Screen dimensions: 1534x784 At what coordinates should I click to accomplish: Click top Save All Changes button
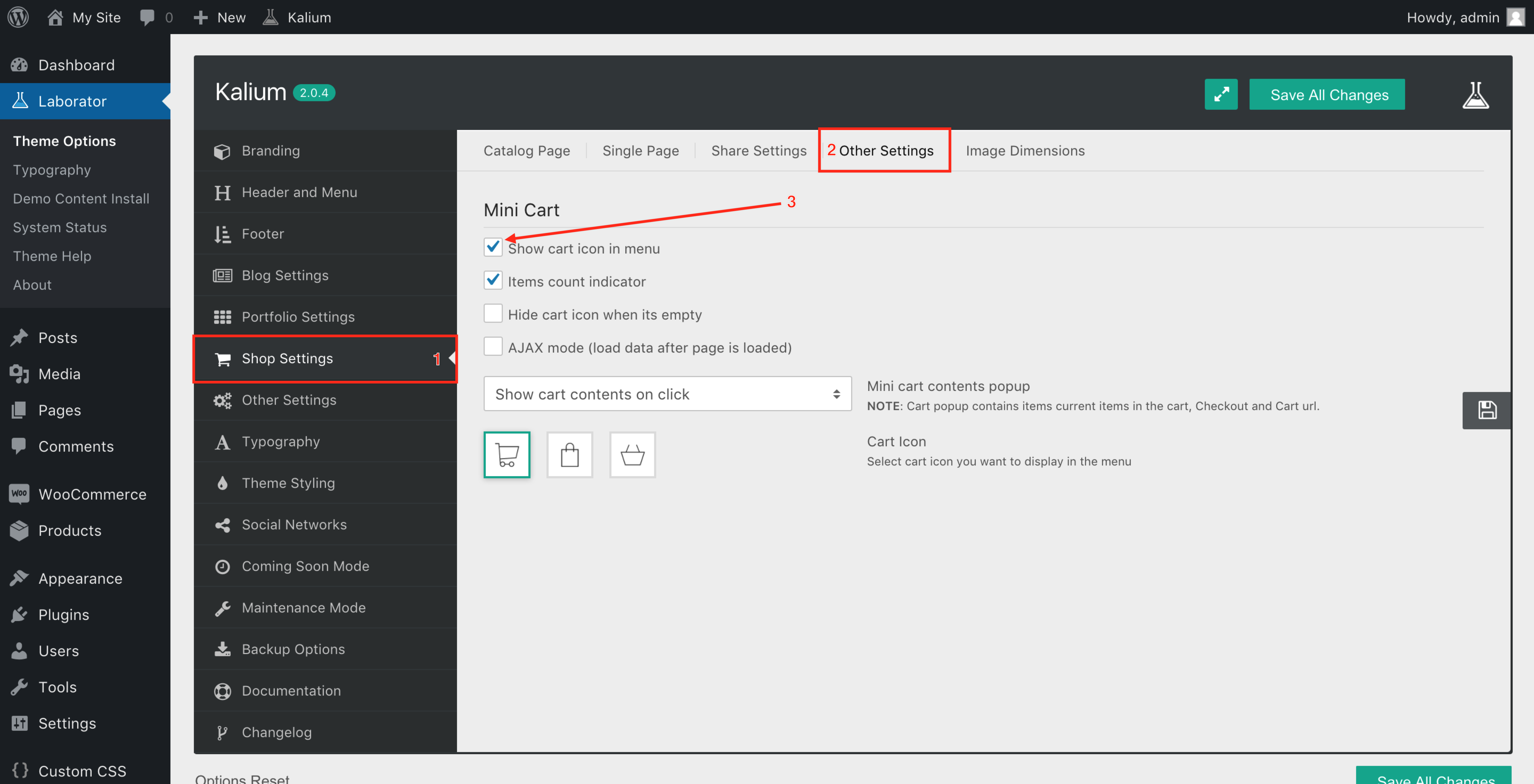click(x=1327, y=94)
